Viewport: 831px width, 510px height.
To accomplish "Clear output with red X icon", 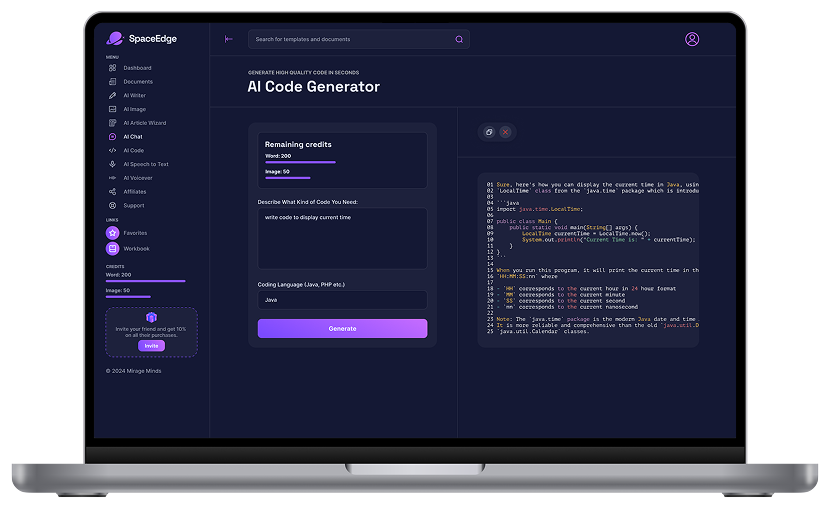I will [505, 132].
